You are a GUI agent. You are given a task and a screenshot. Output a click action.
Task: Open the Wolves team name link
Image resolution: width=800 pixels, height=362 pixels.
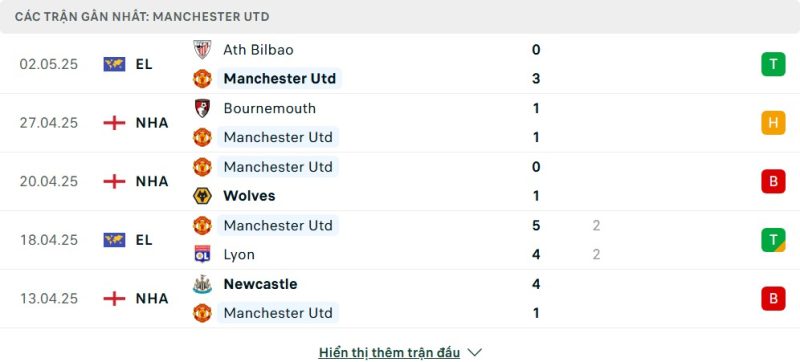pos(249,196)
